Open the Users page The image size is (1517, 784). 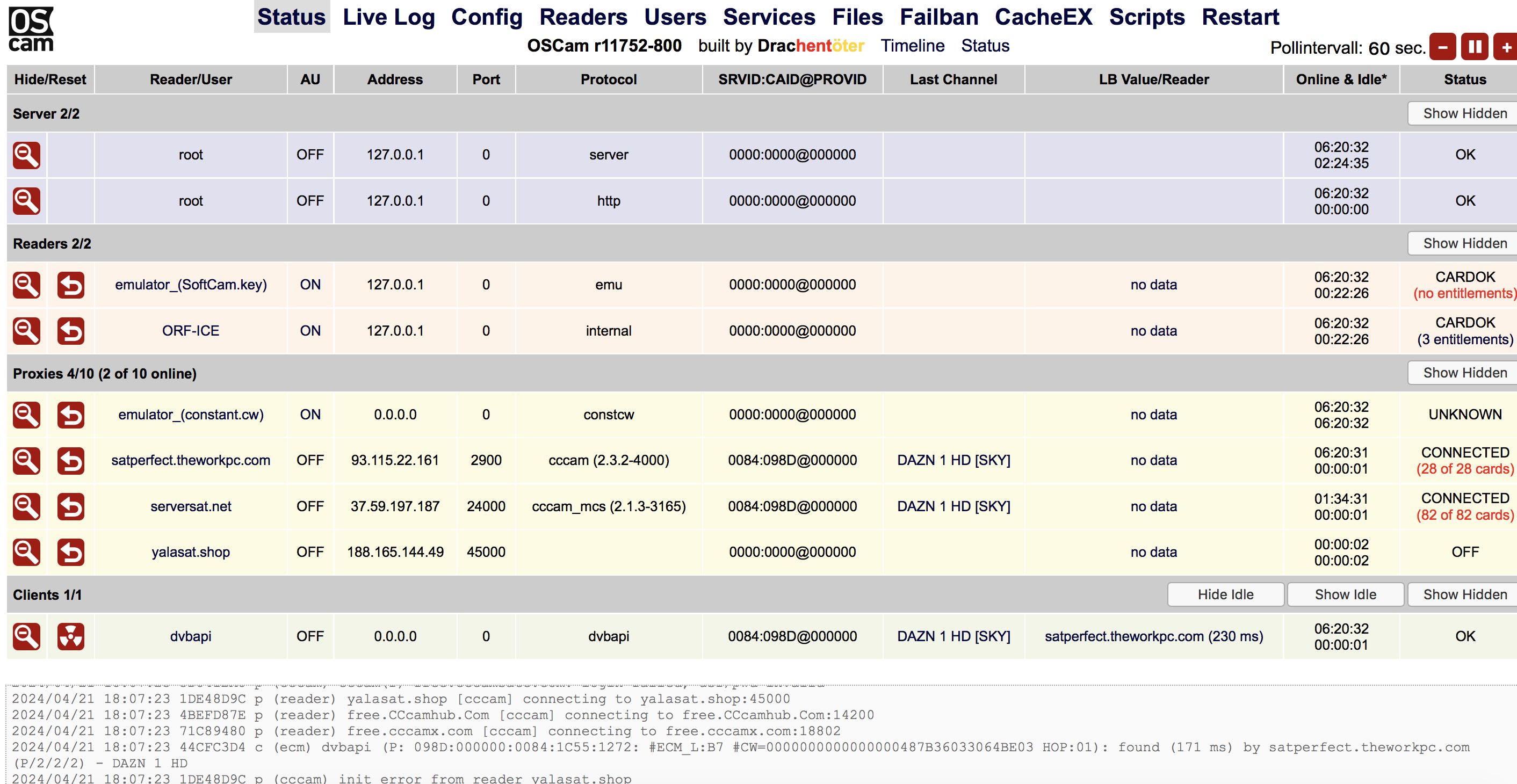pos(675,17)
